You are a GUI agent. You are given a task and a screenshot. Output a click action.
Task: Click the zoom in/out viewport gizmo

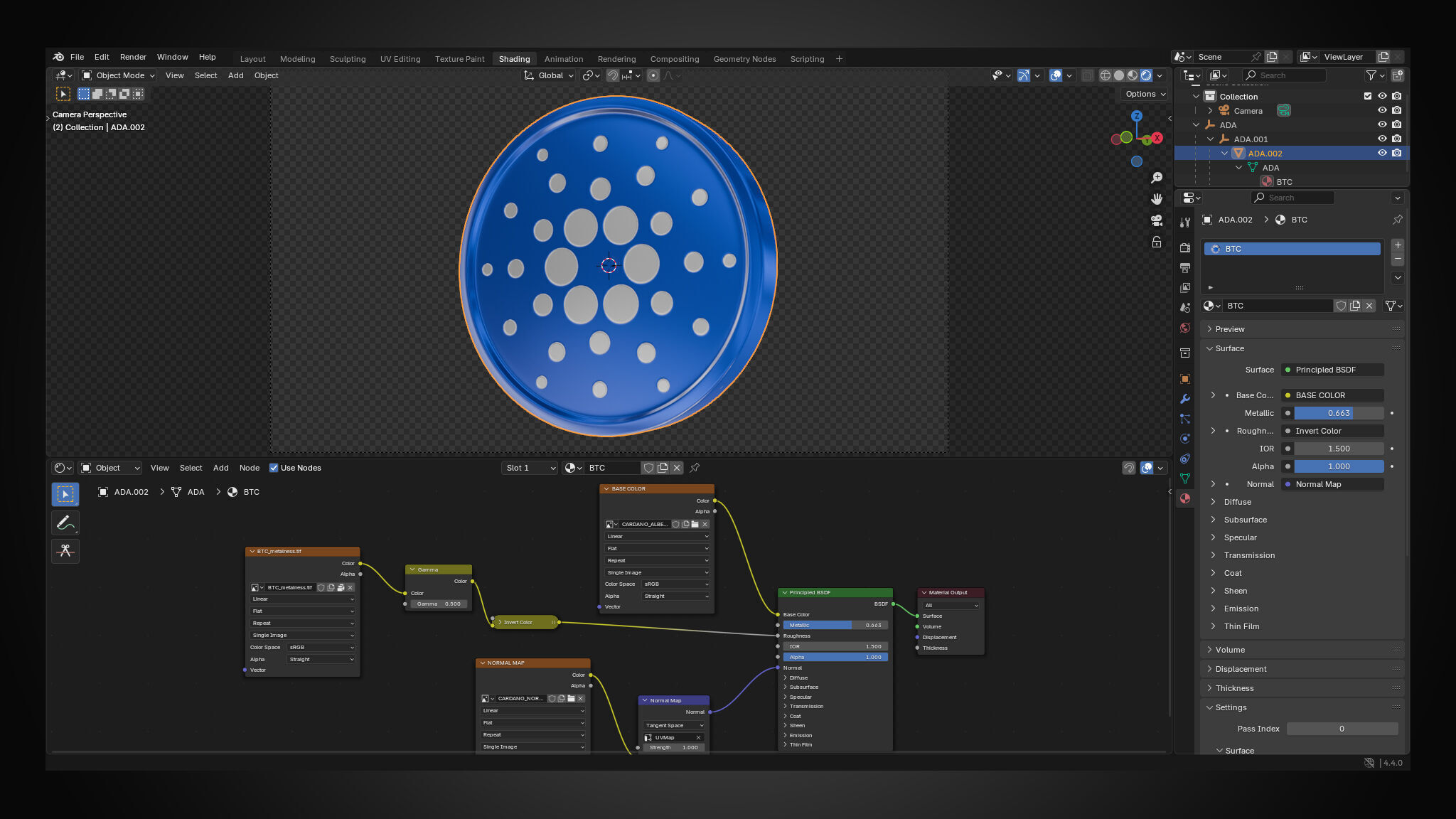pyautogui.click(x=1157, y=177)
